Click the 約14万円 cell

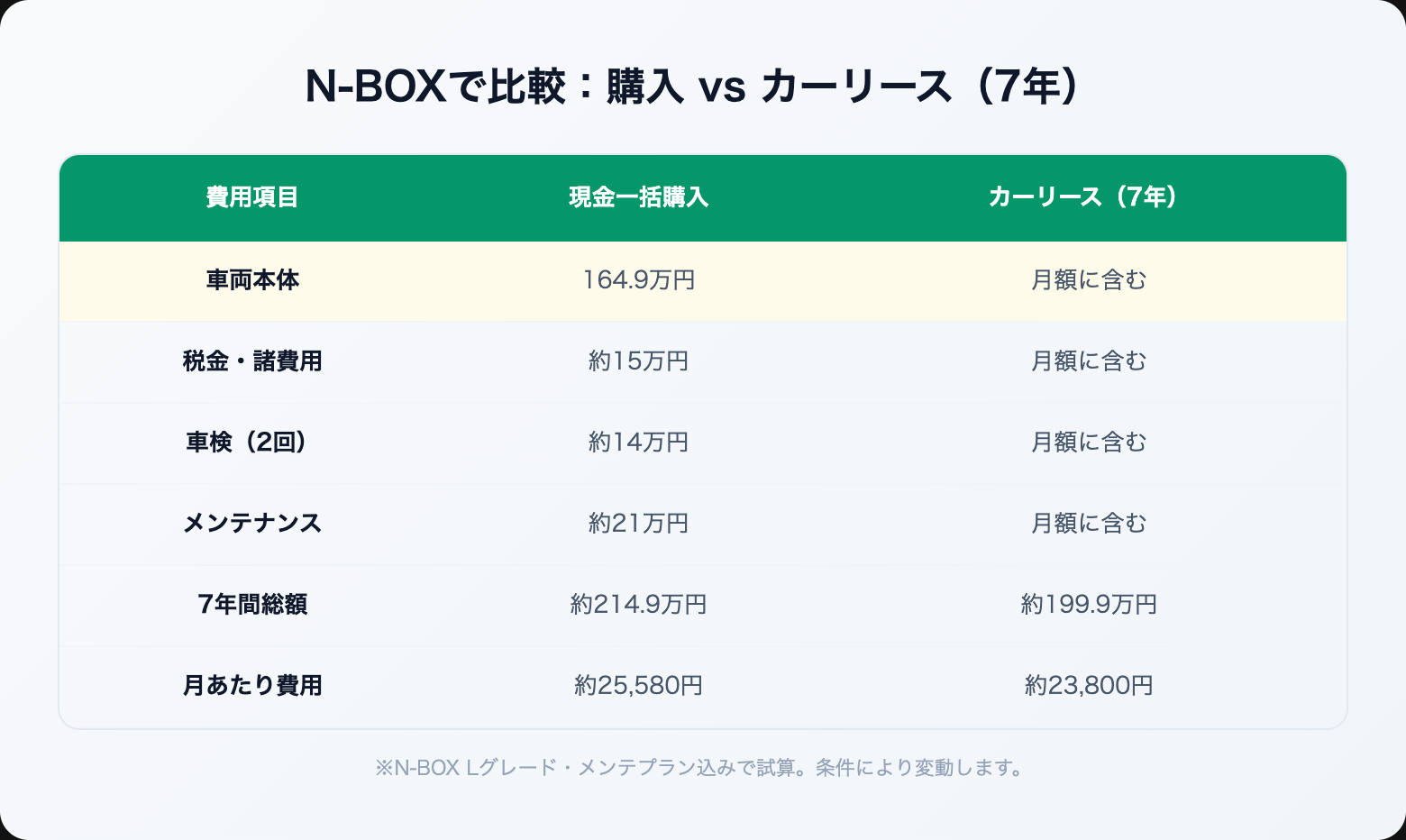pyautogui.click(x=638, y=443)
